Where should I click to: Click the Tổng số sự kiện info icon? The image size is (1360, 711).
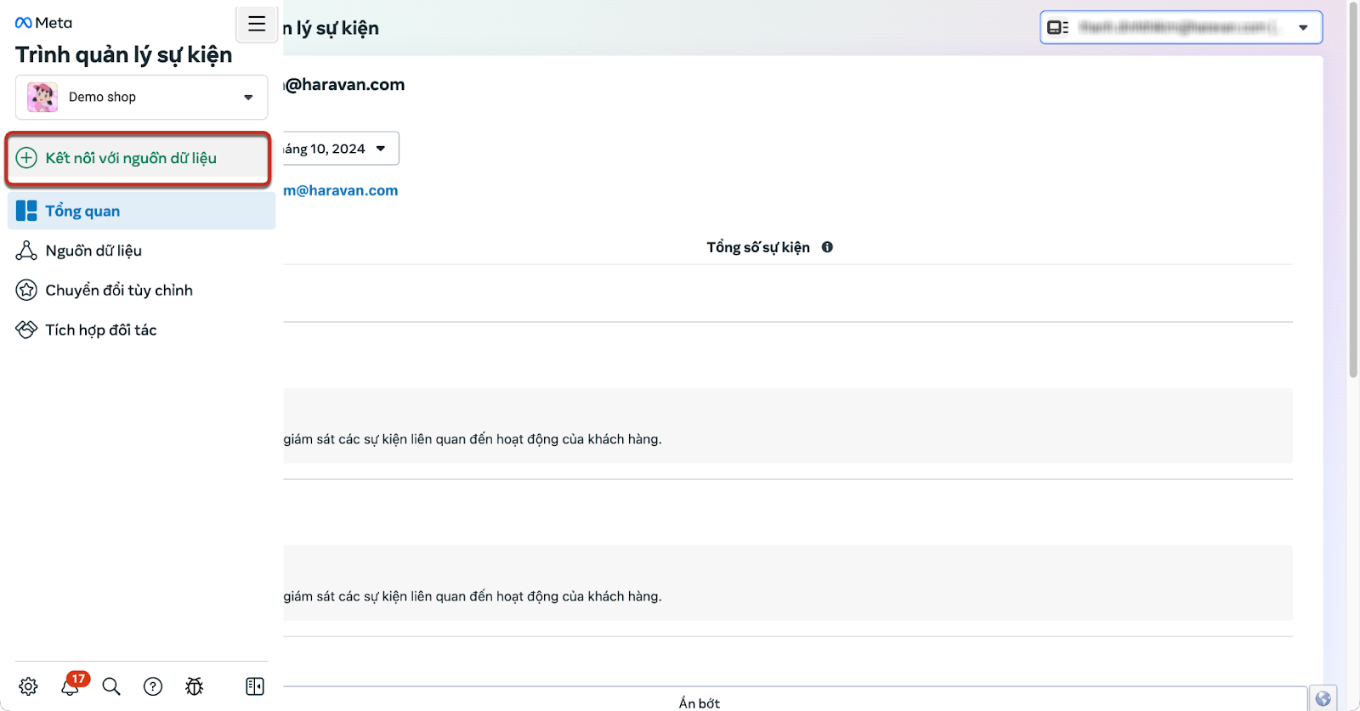827,247
